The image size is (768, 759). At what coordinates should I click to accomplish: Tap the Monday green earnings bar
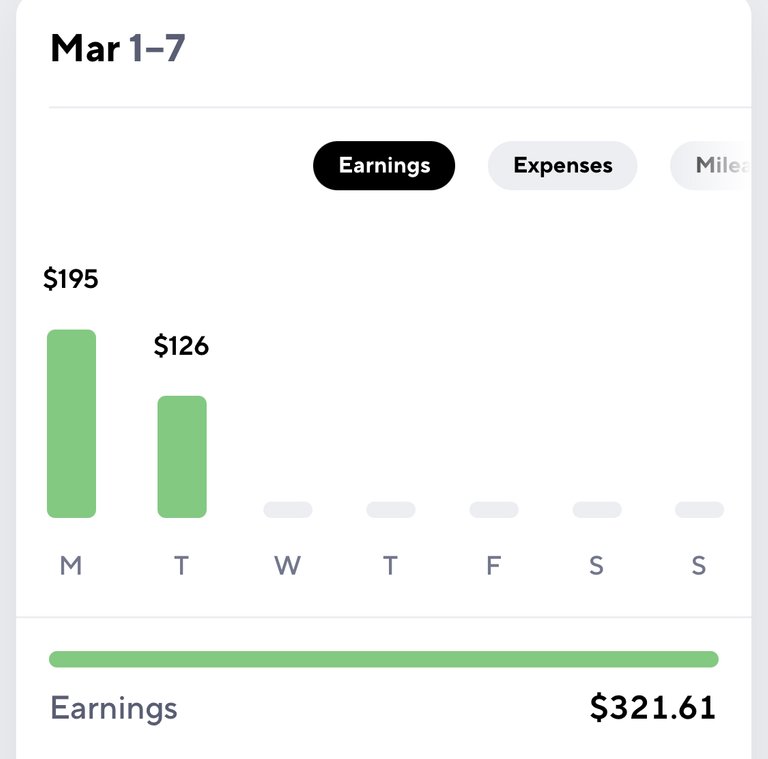tap(72, 424)
